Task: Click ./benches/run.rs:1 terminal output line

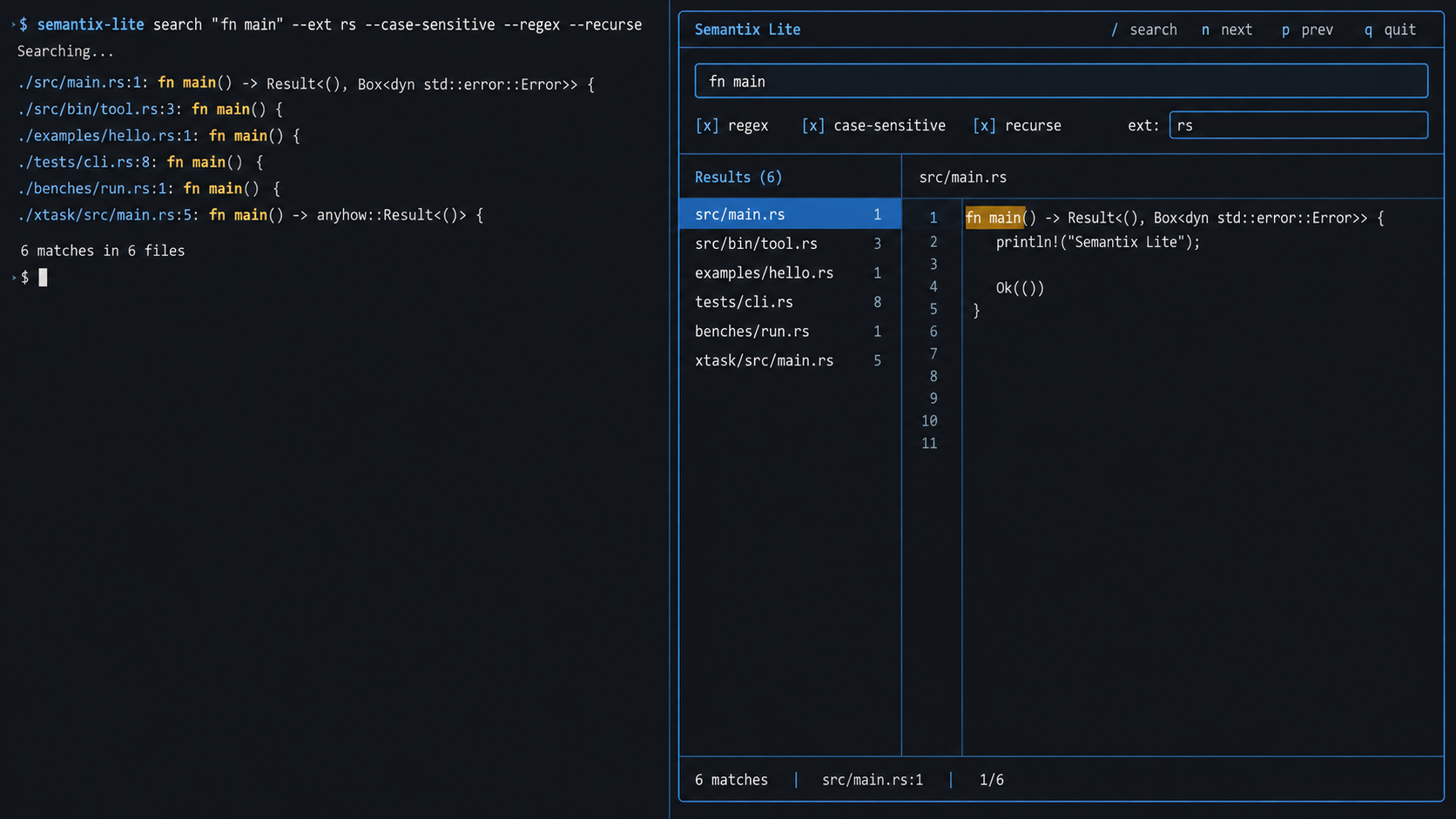Action: pos(148,188)
